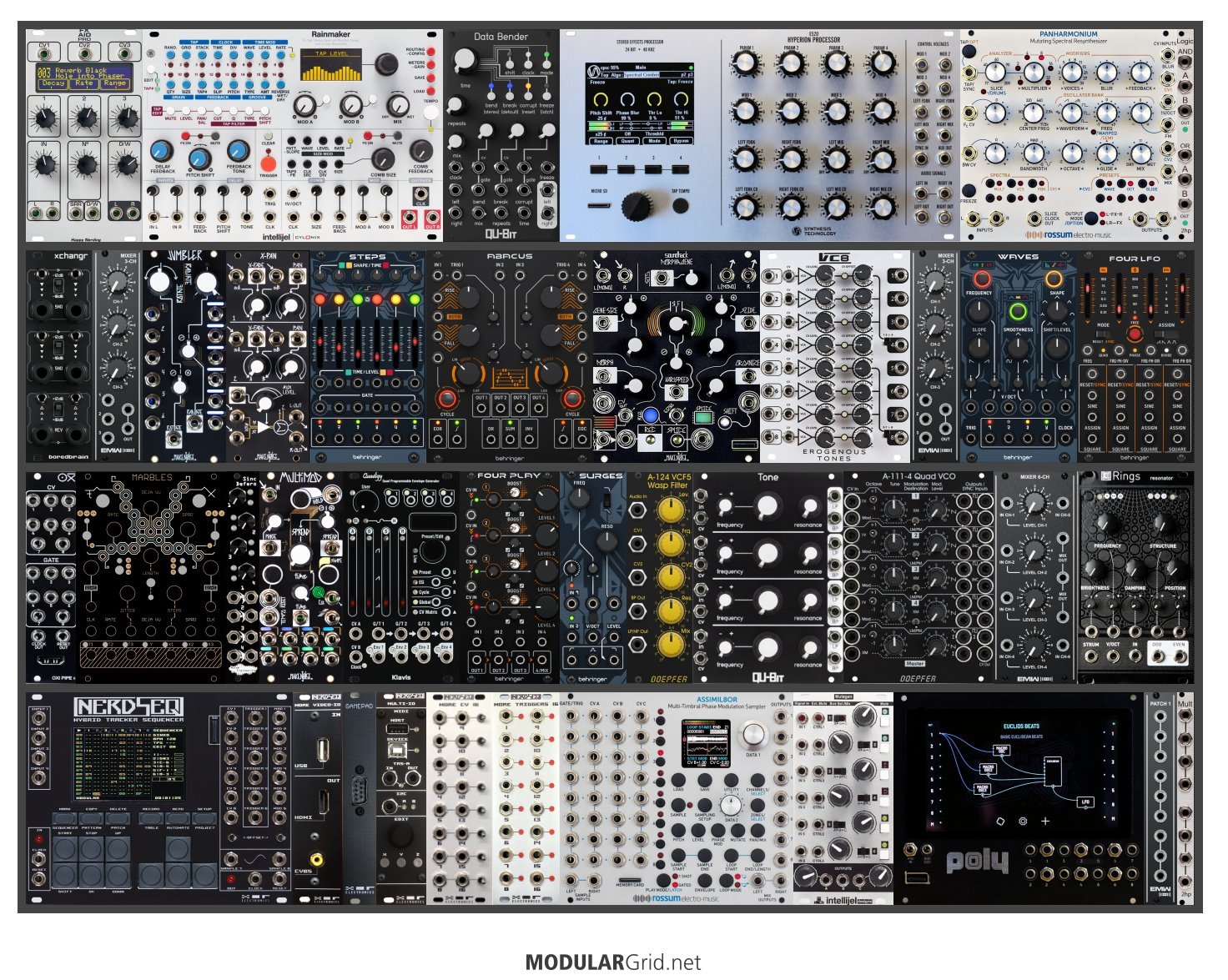The image size is (1228, 980).
Task: Click the MIX knob on Rainmaker
Action: tap(397, 104)
